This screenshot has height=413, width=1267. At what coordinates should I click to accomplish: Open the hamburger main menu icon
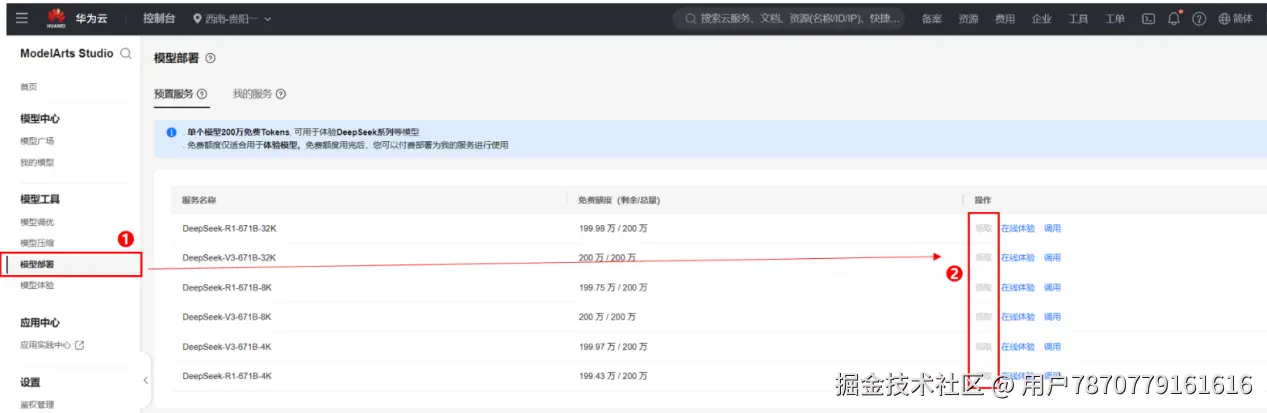pos(20,18)
